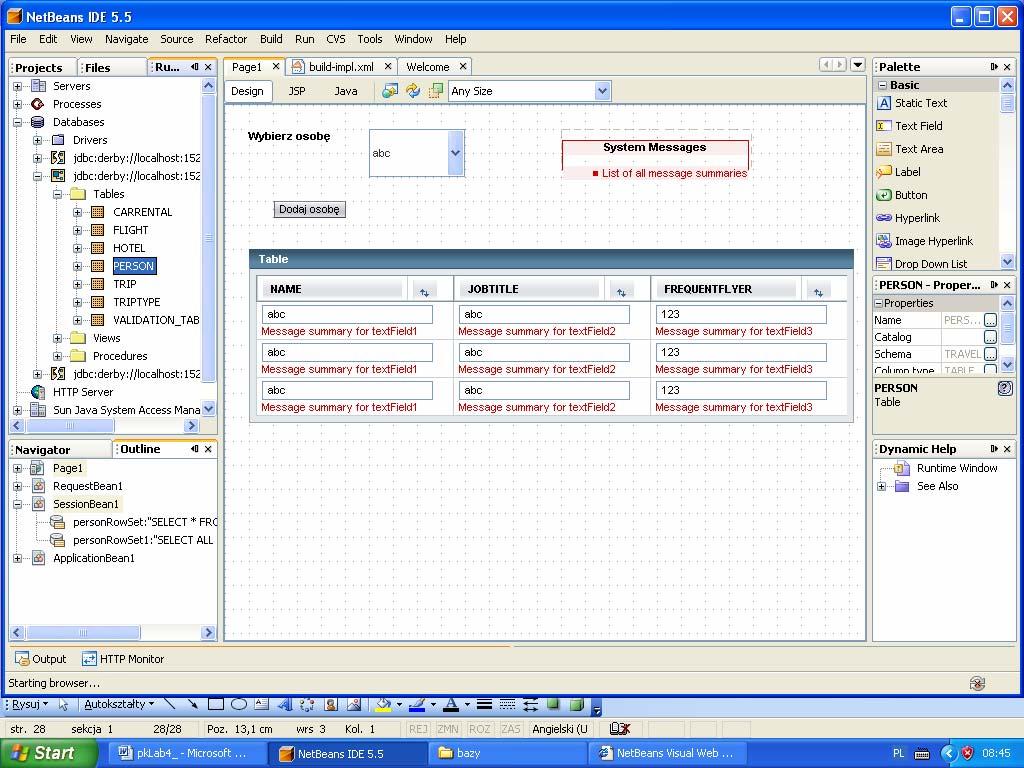Expand the Views folder node
Screen dimensions: 1024x768
click(x=57, y=338)
